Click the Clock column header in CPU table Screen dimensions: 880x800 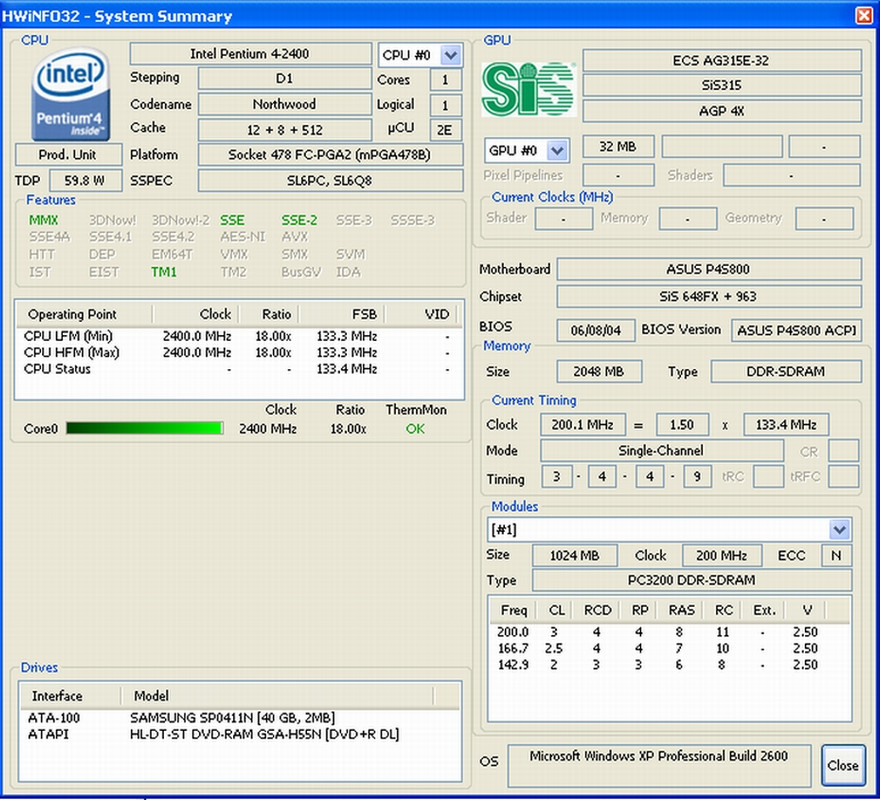(195, 314)
